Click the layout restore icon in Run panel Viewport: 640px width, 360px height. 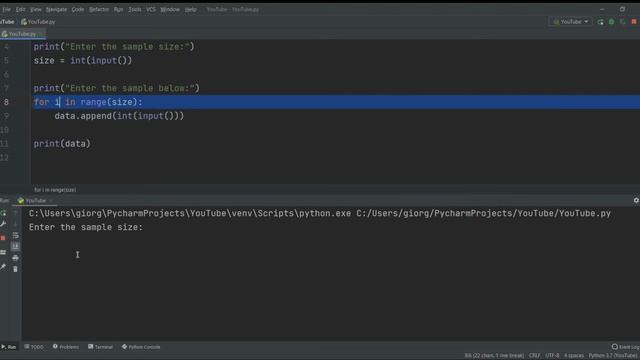tap(3, 253)
